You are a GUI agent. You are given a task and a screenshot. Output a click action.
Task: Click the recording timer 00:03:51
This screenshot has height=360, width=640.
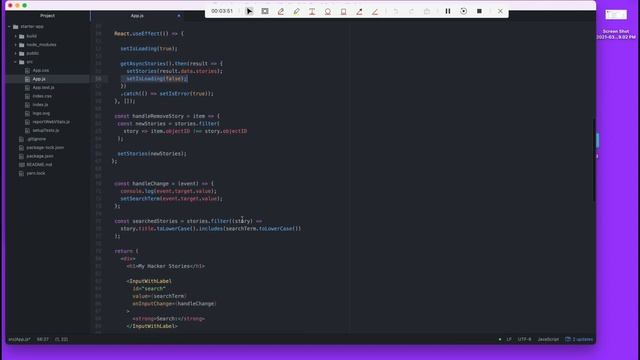tap(222, 11)
